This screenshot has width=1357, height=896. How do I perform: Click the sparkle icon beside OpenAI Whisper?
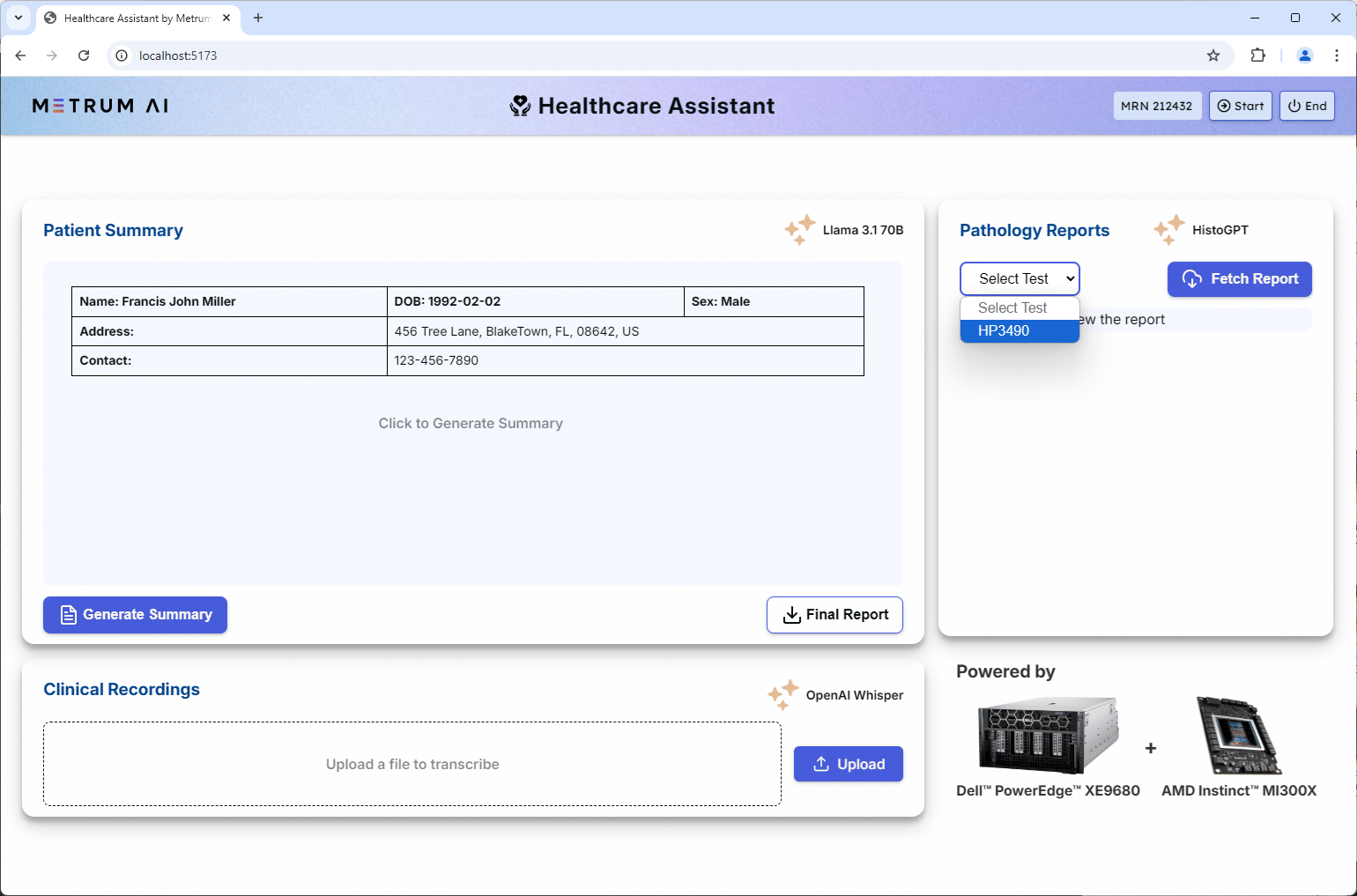coord(783,694)
